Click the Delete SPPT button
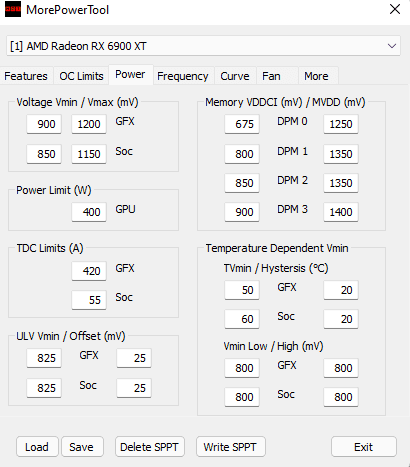Viewport: 410px width, 467px height. tap(149, 447)
